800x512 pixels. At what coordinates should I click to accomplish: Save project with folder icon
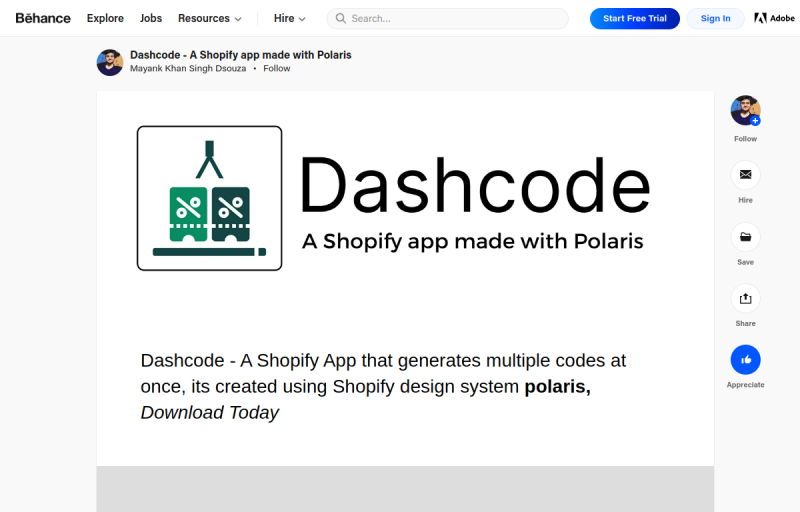[x=745, y=237]
